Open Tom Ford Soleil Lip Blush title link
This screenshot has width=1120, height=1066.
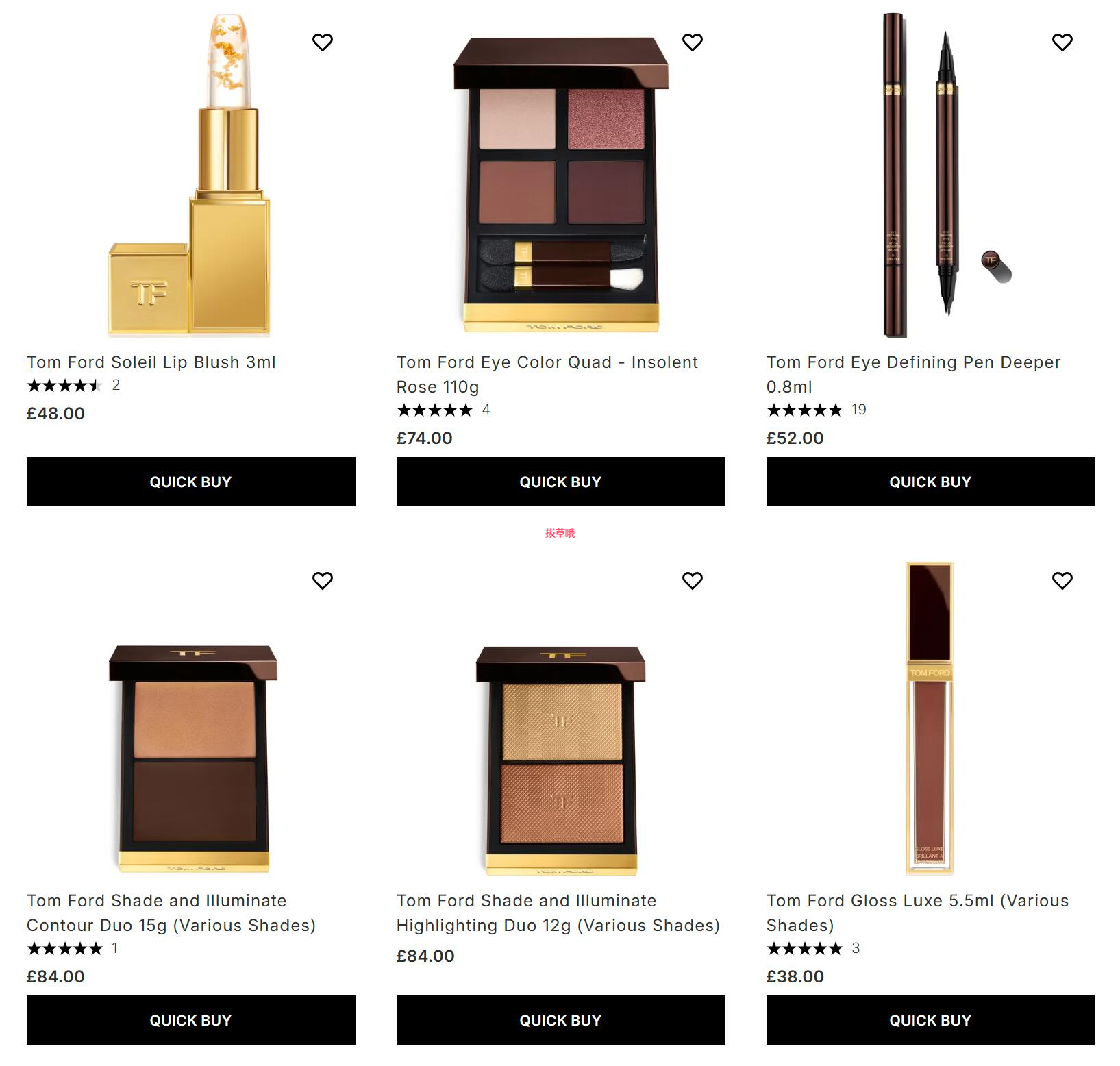tap(151, 362)
